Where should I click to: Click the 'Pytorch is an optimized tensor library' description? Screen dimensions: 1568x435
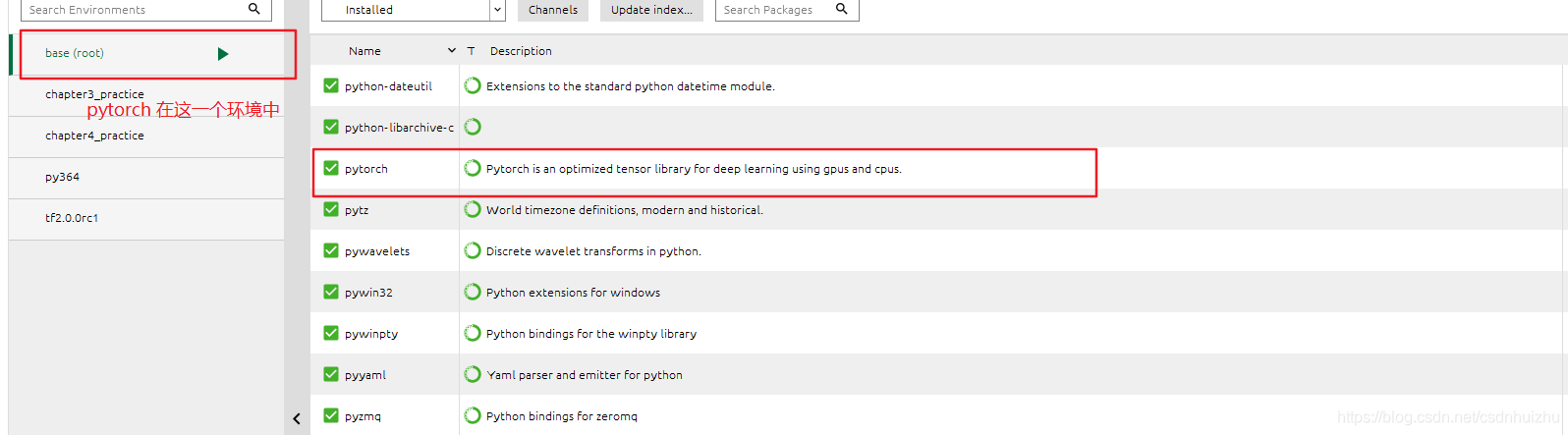694,169
